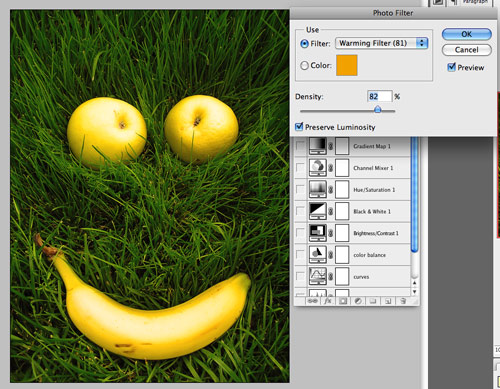The height and width of the screenshot is (389, 500).
Task: Show the Hue/Saturation 1 layer
Action: tap(300, 189)
